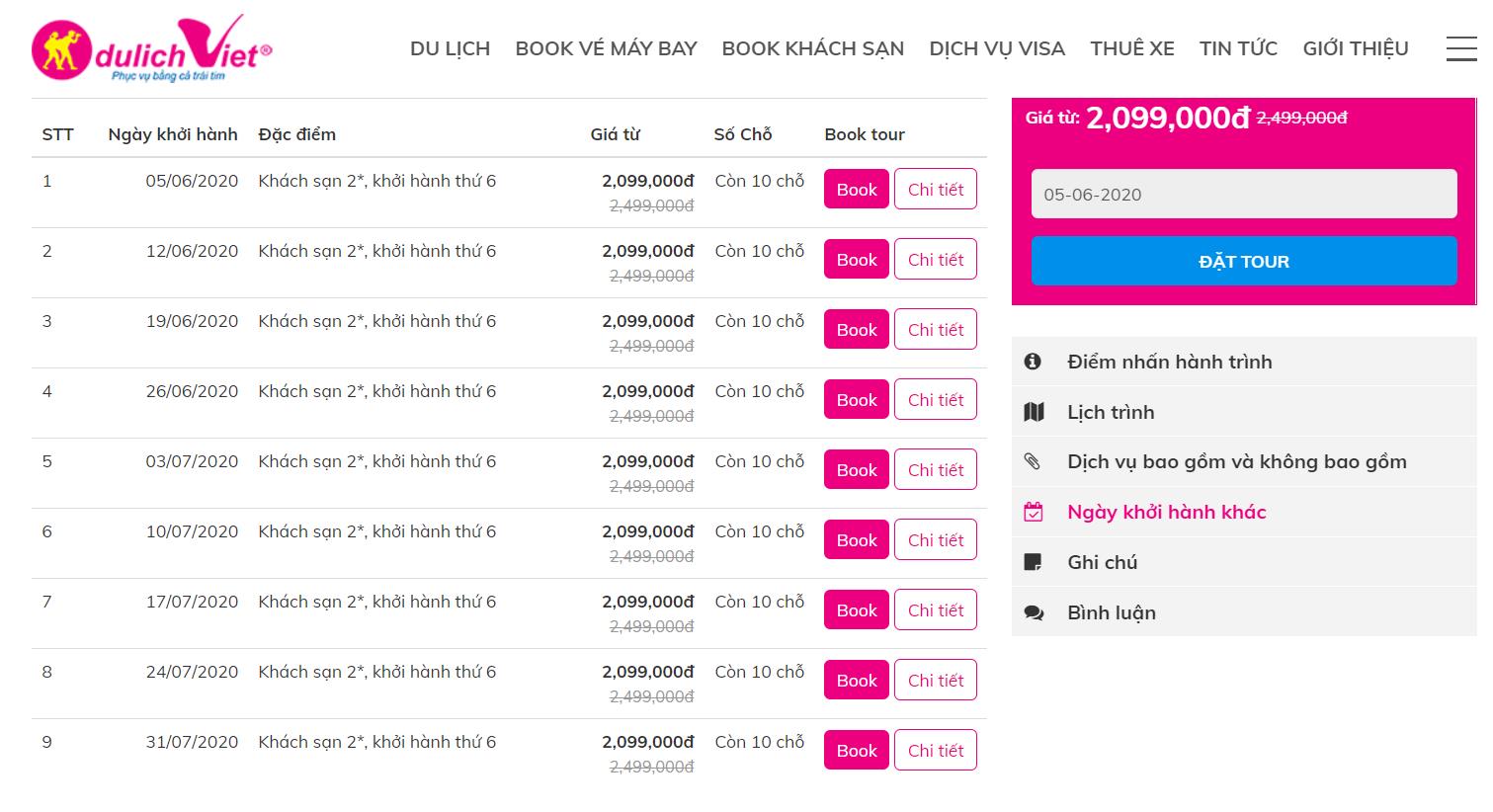Open the hamburger menu icon
The width and height of the screenshot is (1493, 812).
pyautogui.click(x=1460, y=48)
